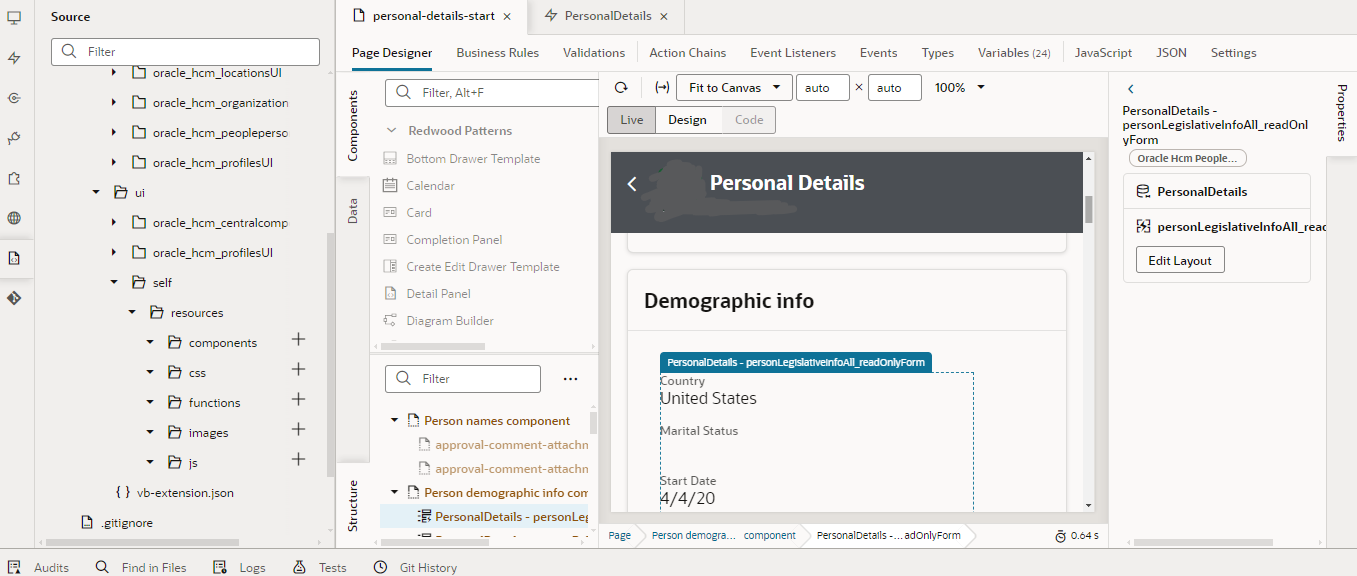Open the globe Translations icon in left rail
This screenshot has width=1357, height=576.
pyautogui.click(x=14, y=218)
